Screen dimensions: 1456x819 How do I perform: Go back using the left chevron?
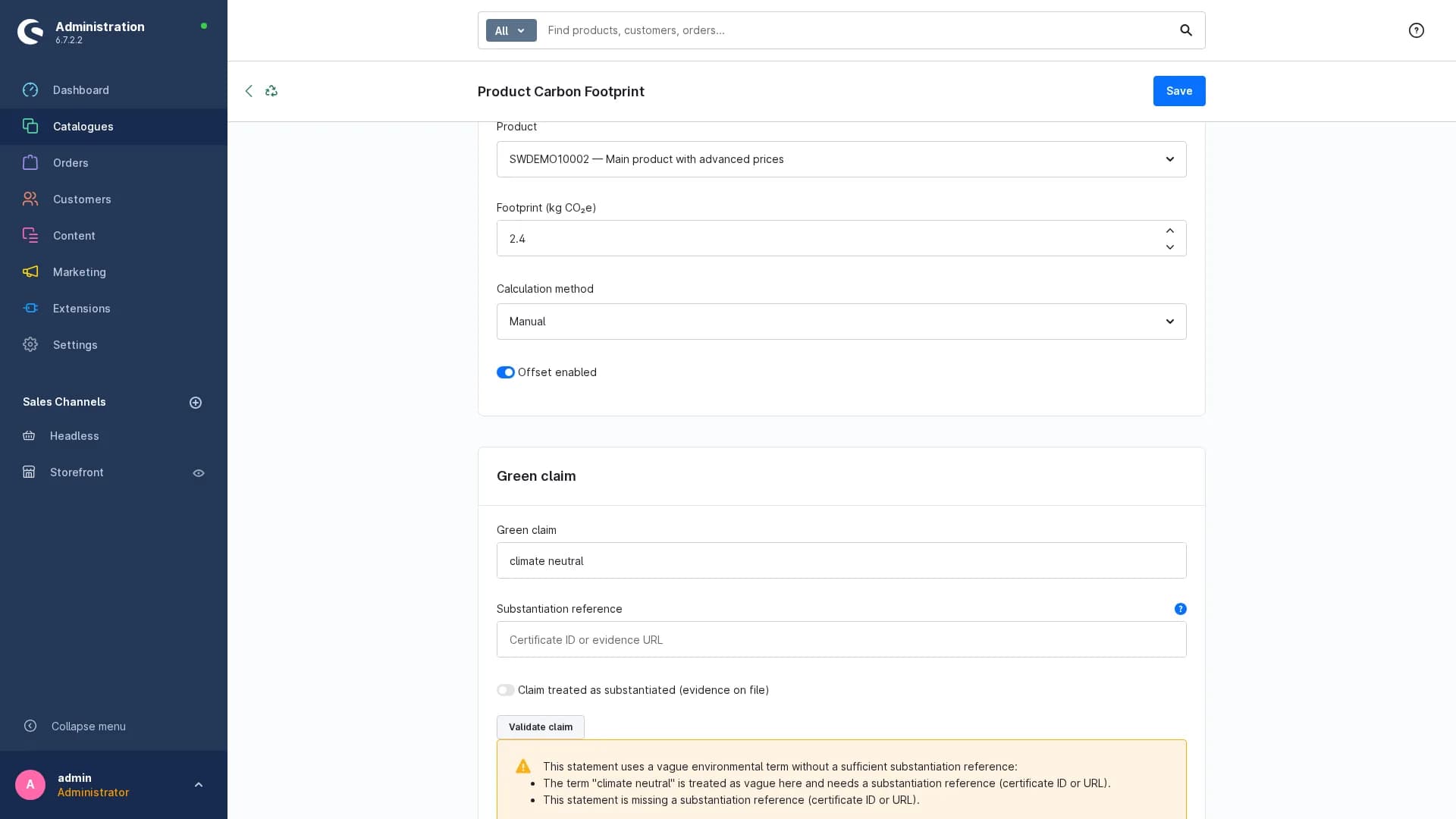pyautogui.click(x=249, y=91)
